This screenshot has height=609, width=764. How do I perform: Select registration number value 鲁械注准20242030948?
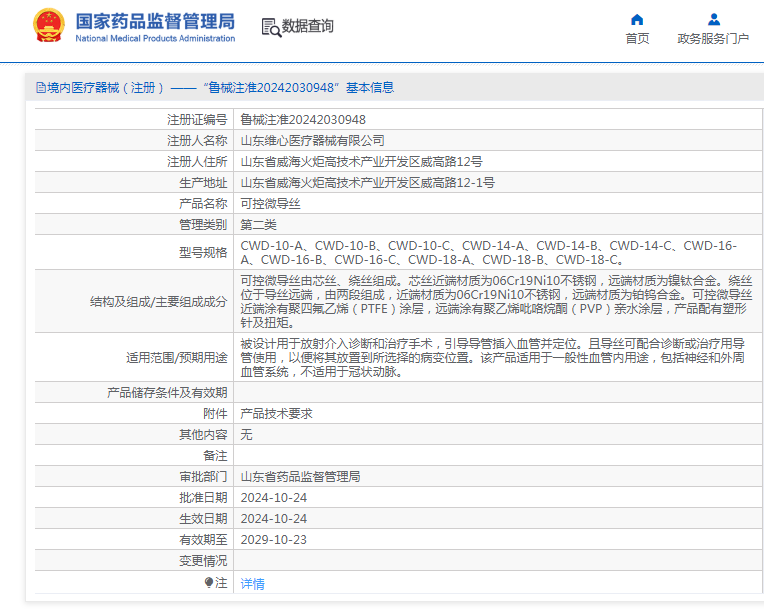point(303,119)
